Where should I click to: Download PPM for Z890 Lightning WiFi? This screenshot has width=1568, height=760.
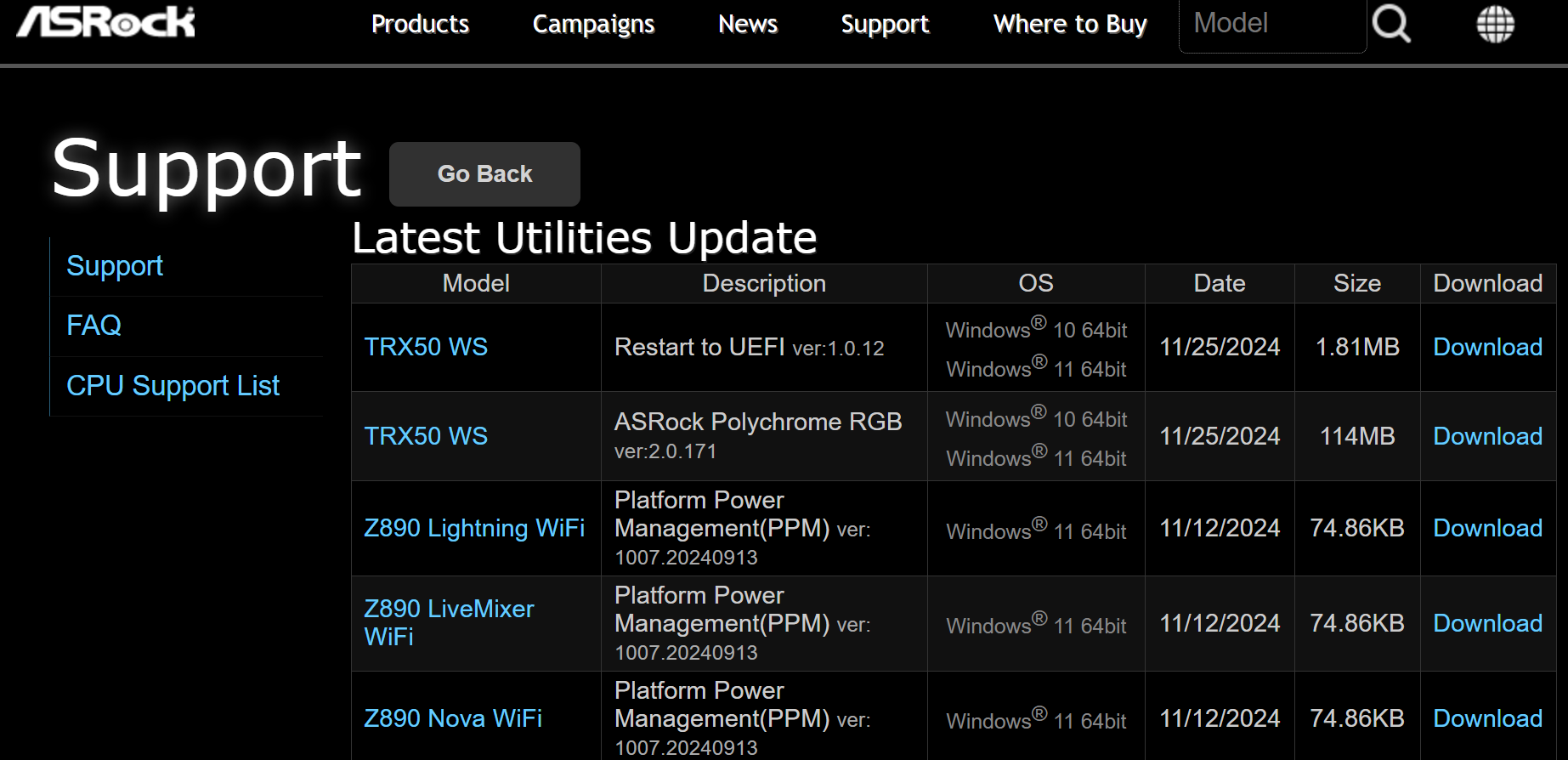(x=1487, y=528)
